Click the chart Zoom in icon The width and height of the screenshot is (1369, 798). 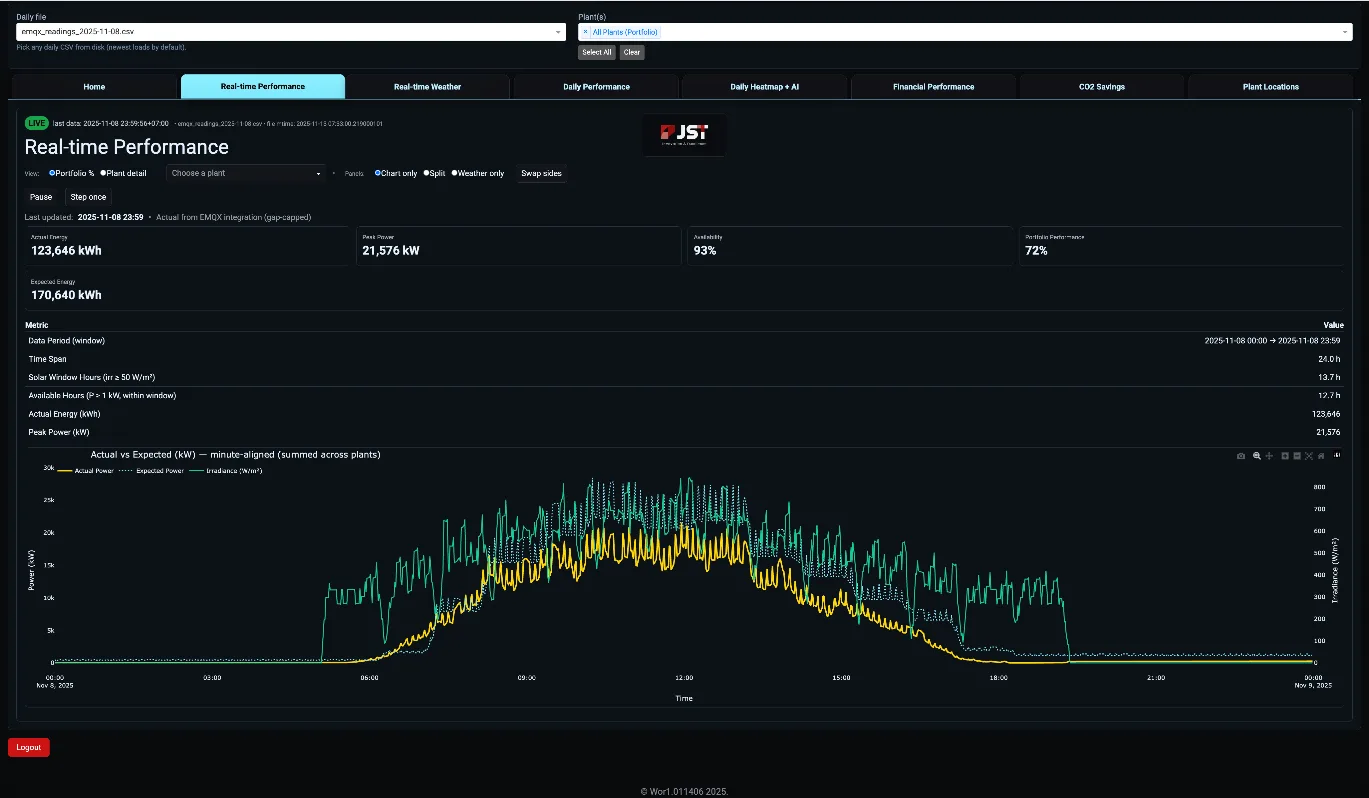1285,456
